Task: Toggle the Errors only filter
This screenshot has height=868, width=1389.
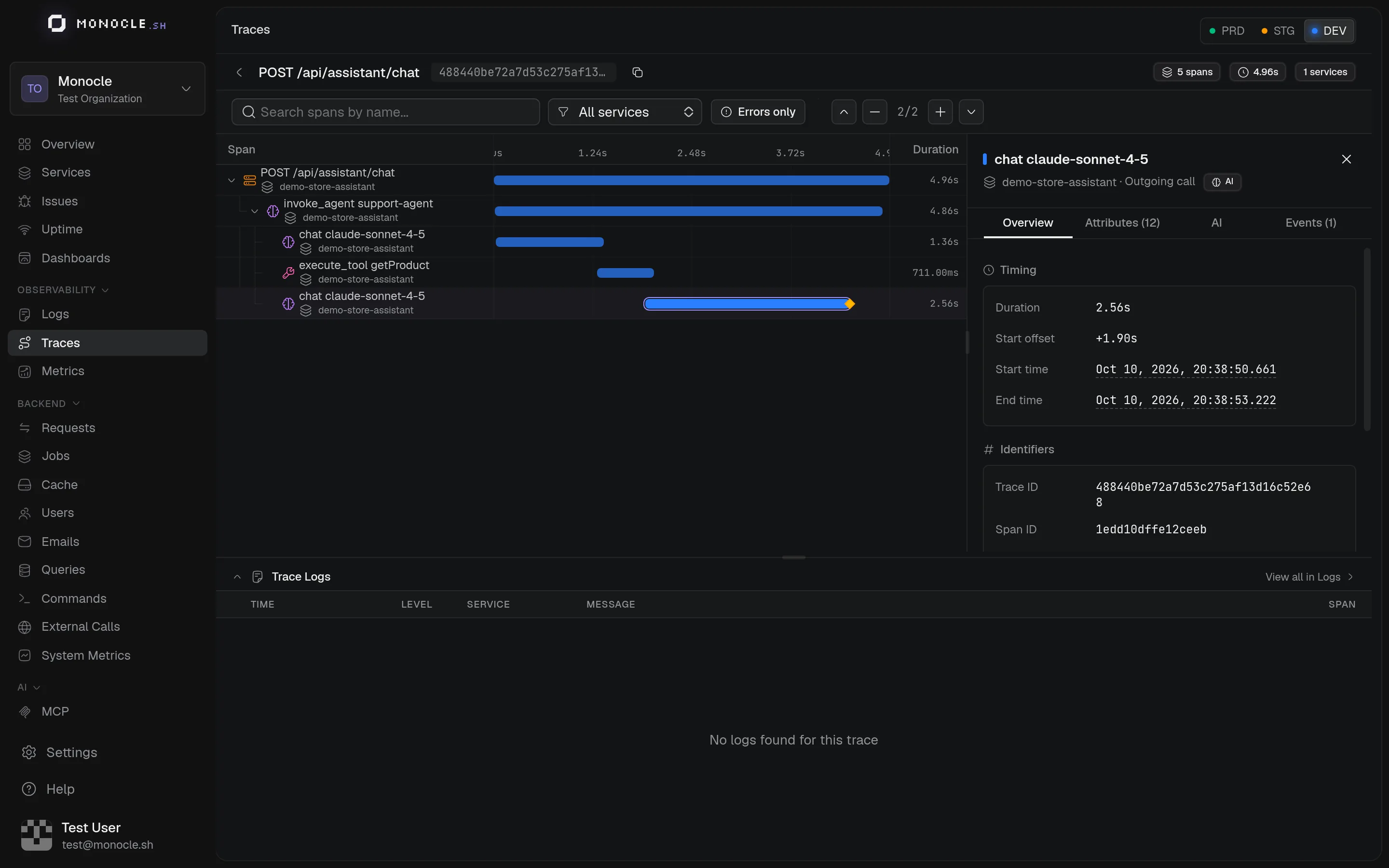Action: click(758, 112)
